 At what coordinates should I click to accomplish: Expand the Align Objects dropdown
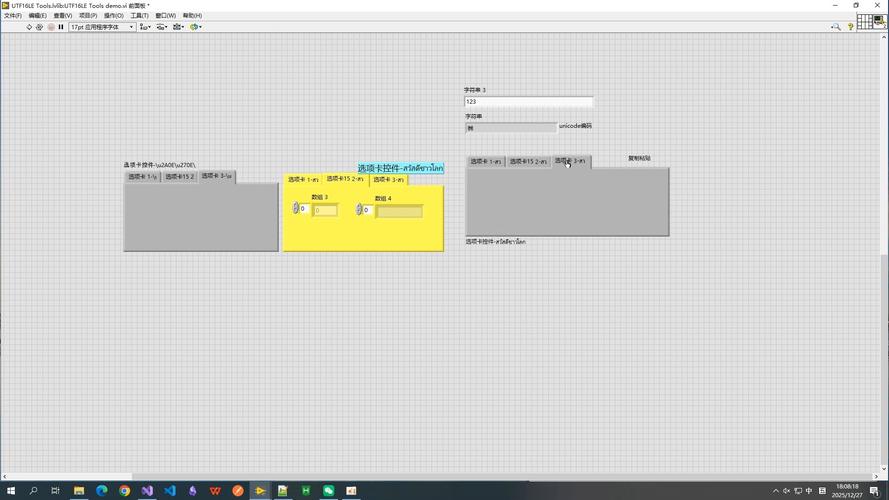[145, 27]
